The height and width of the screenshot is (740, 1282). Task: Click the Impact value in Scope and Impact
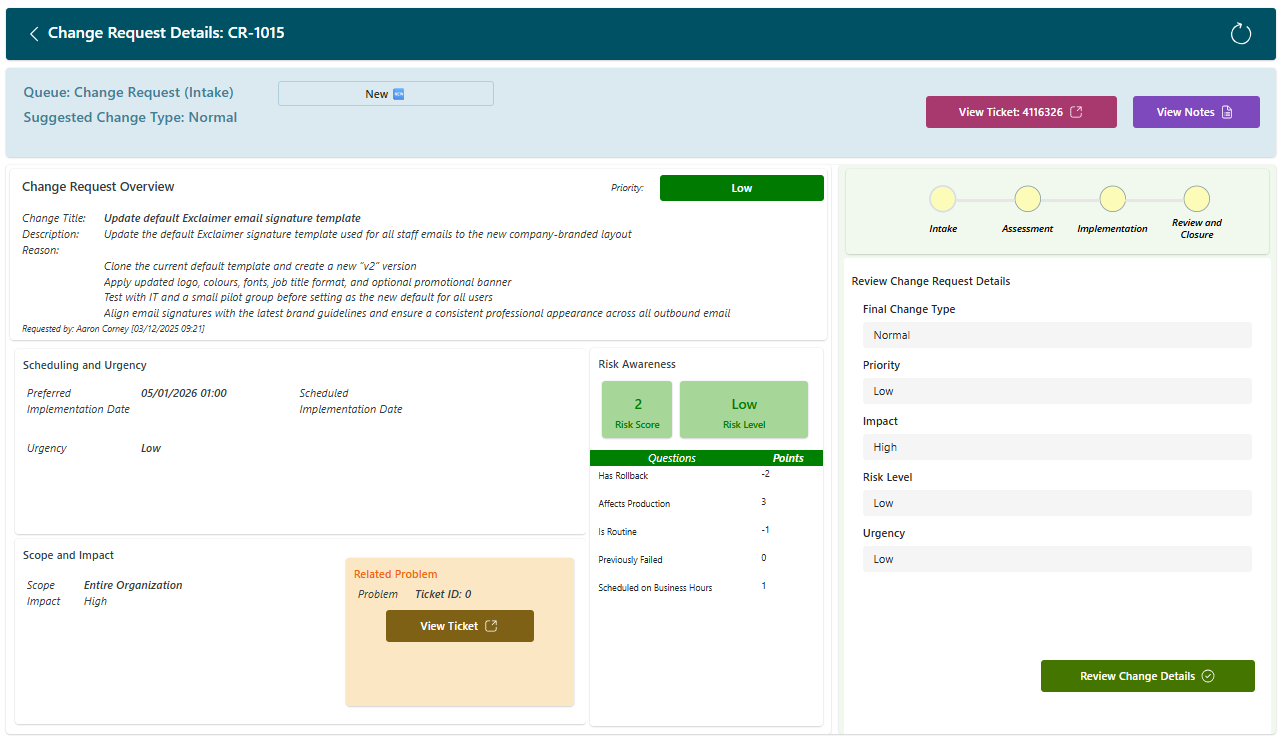[95, 601]
